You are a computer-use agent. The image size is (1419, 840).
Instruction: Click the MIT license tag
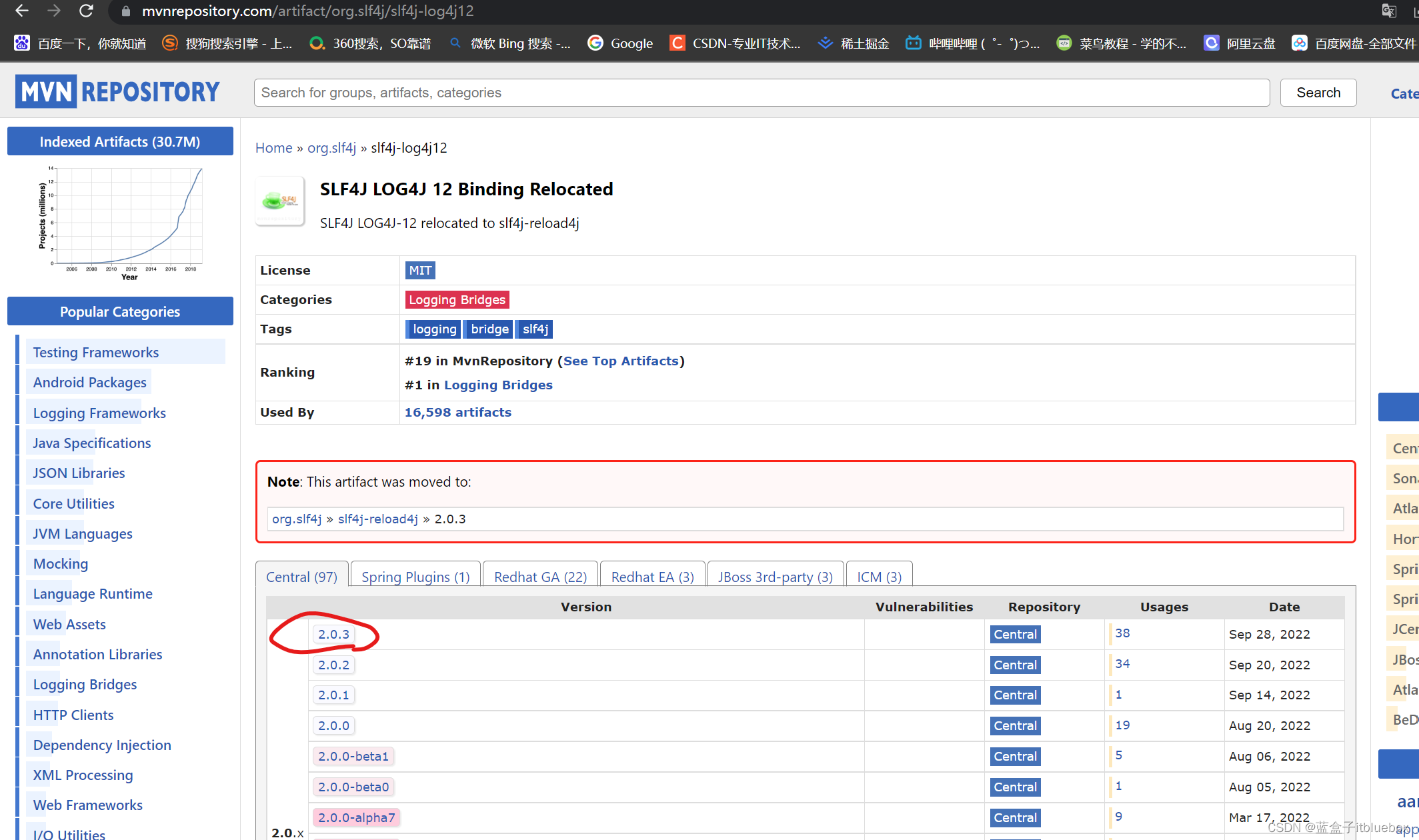click(420, 270)
